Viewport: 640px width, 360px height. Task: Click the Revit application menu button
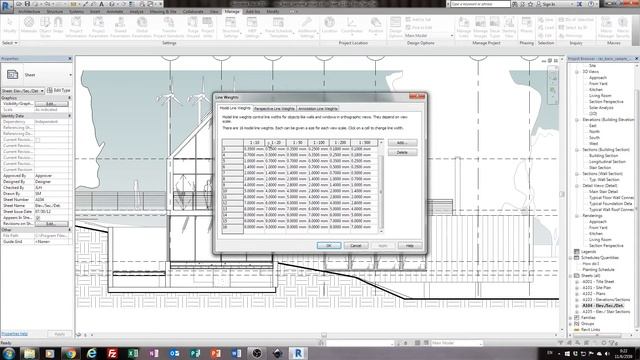pyautogui.click(x=6, y=7)
